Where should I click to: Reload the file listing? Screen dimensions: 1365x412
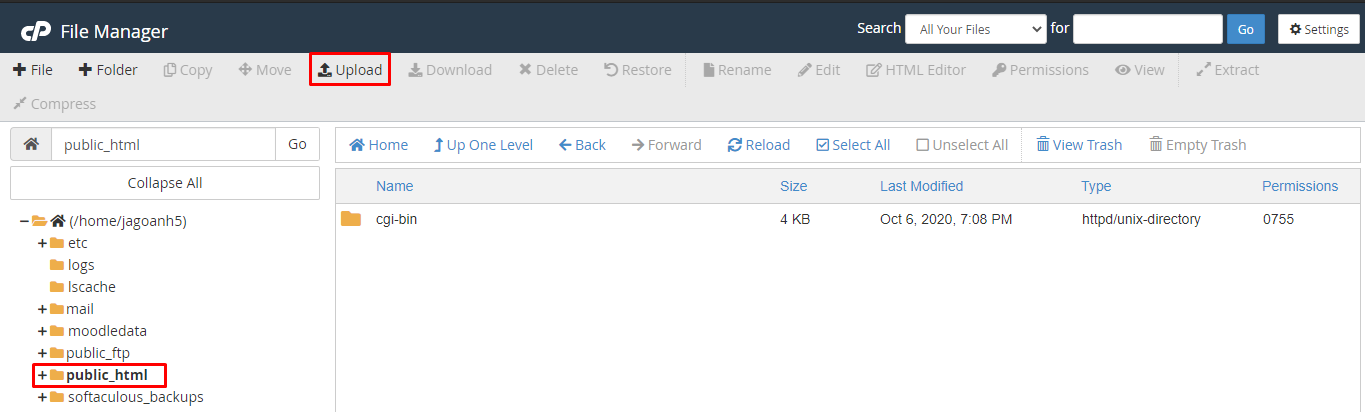[x=759, y=145]
